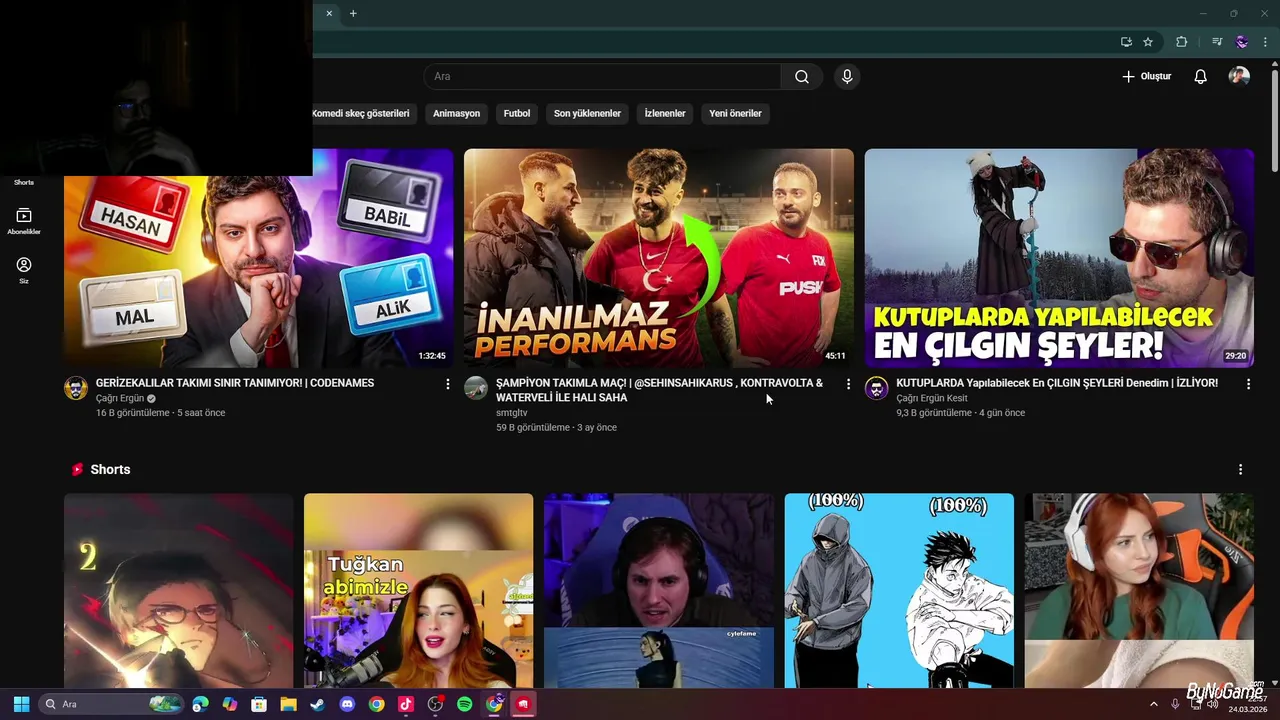Close the current browser tab

coord(329,13)
